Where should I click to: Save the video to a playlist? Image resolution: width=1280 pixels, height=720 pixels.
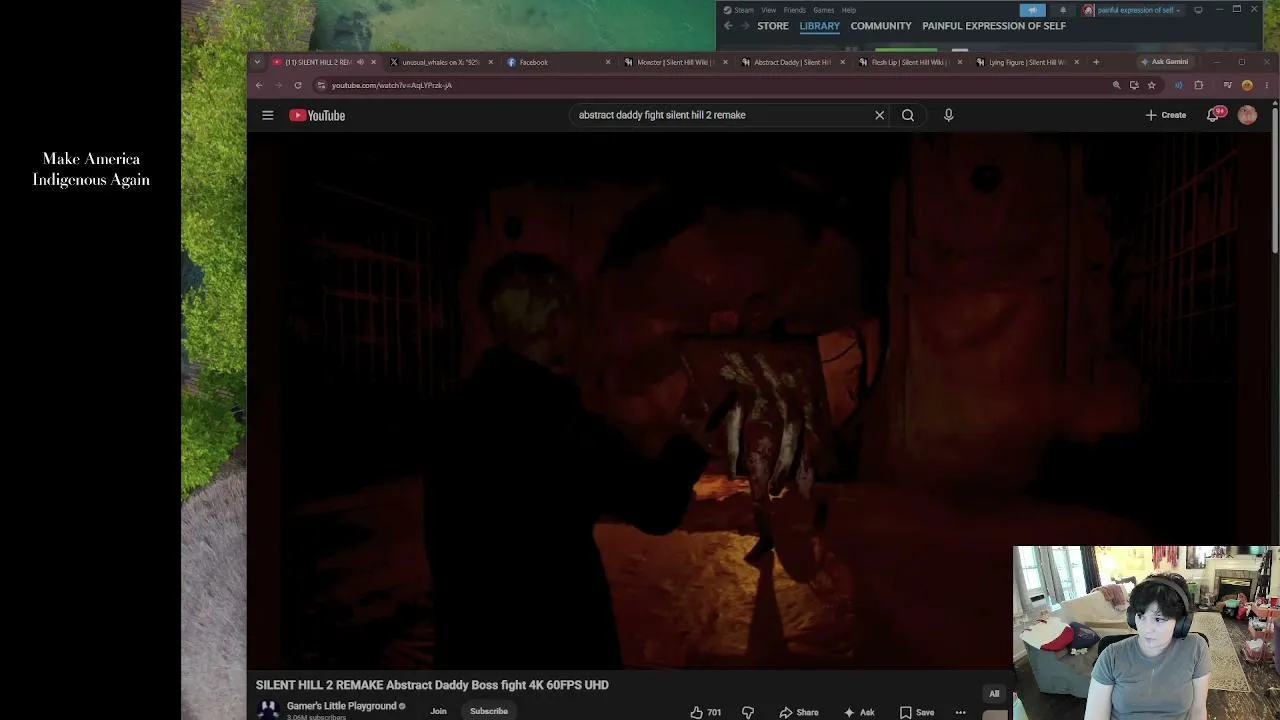pyautogui.click(x=916, y=712)
